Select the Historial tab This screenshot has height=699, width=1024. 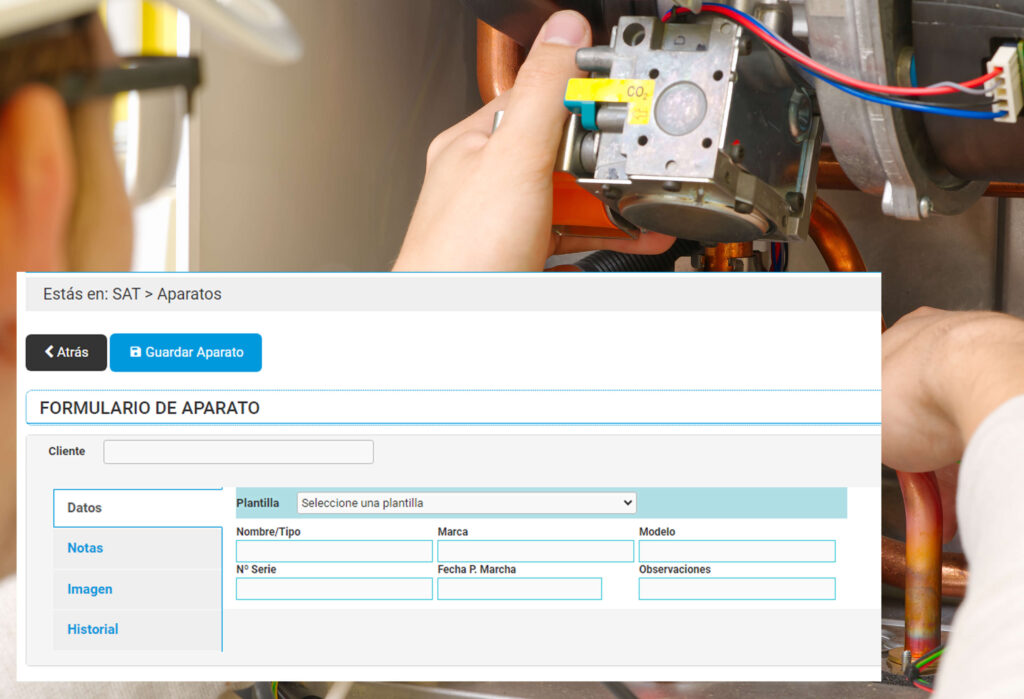(x=93, y=629)
